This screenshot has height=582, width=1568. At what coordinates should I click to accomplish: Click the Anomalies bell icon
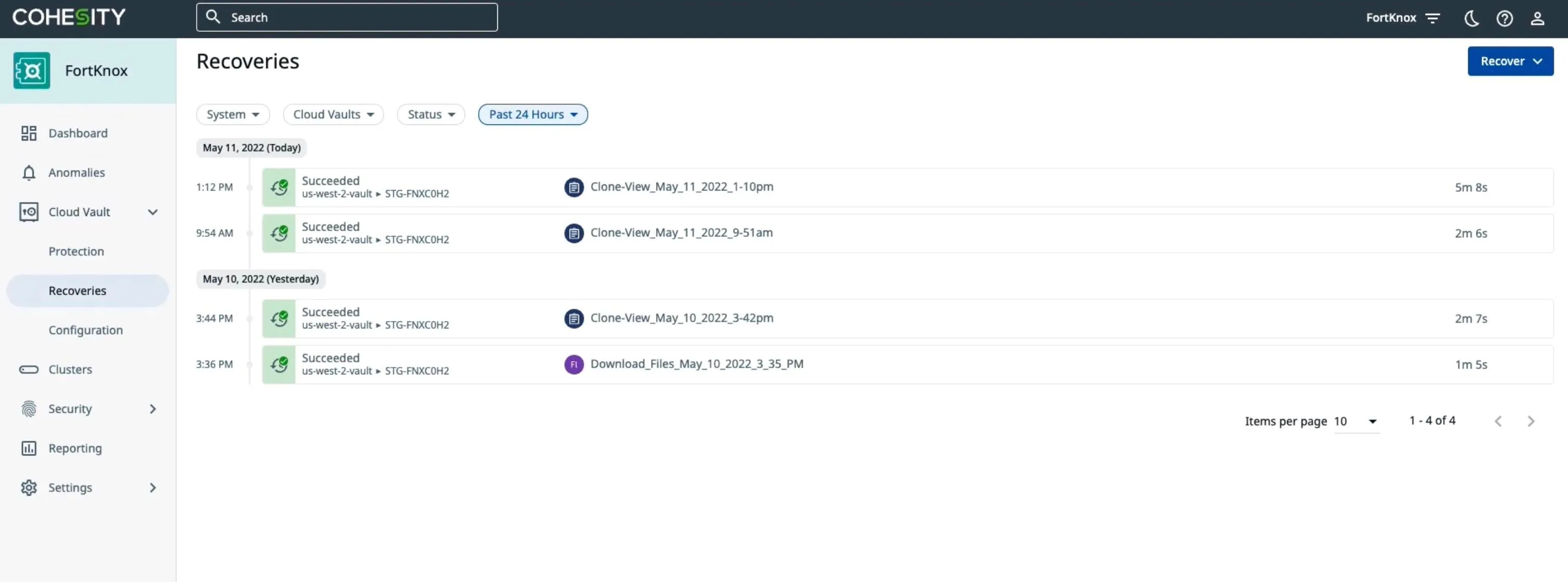click(29, 173)
